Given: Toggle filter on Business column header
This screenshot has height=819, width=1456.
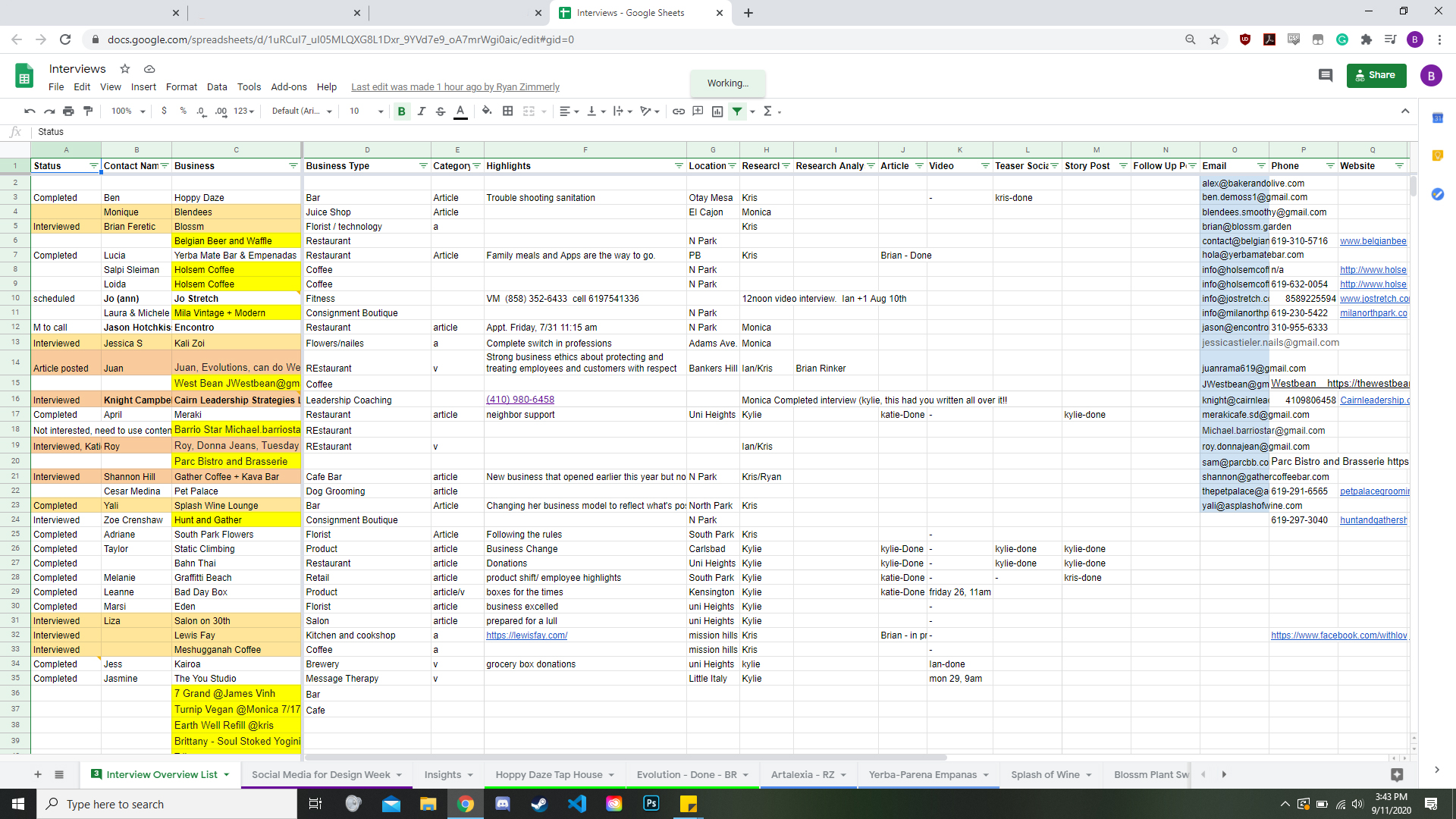Looking at the screenshot, I should (293, 166).
